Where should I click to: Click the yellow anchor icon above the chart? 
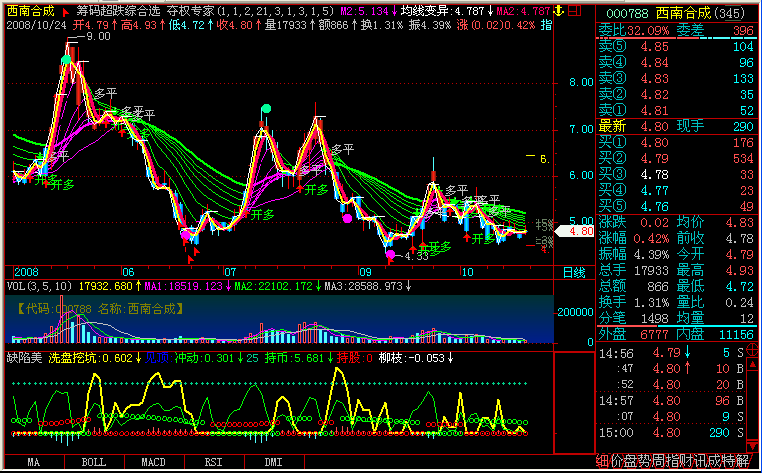[559, 11]
